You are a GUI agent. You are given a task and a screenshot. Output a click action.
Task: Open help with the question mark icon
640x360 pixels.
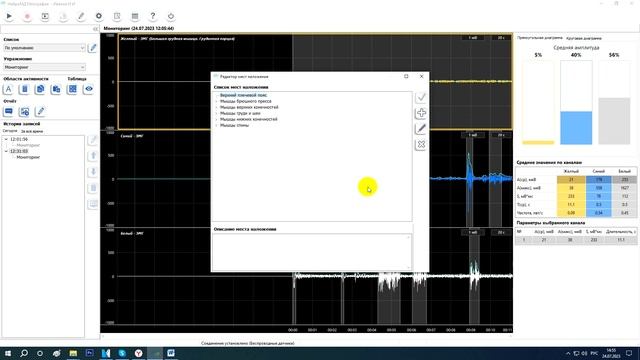153,16
